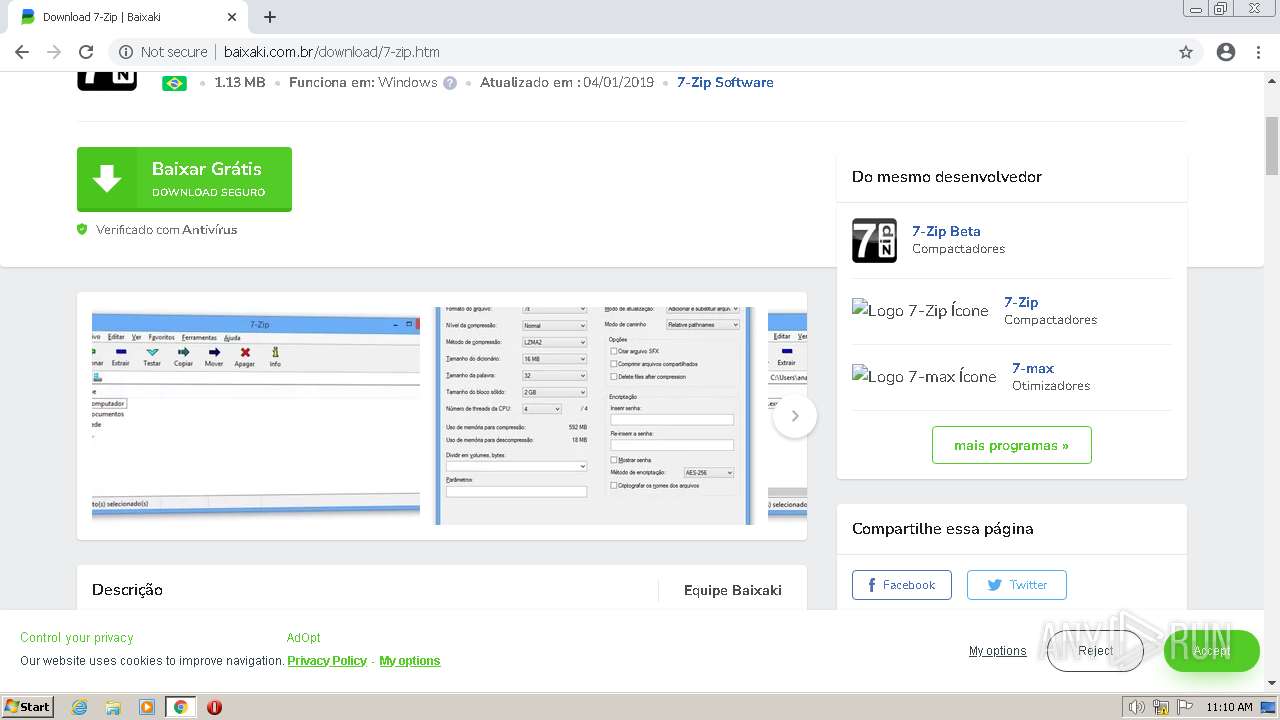Accept the cookies

point(1211,651)
